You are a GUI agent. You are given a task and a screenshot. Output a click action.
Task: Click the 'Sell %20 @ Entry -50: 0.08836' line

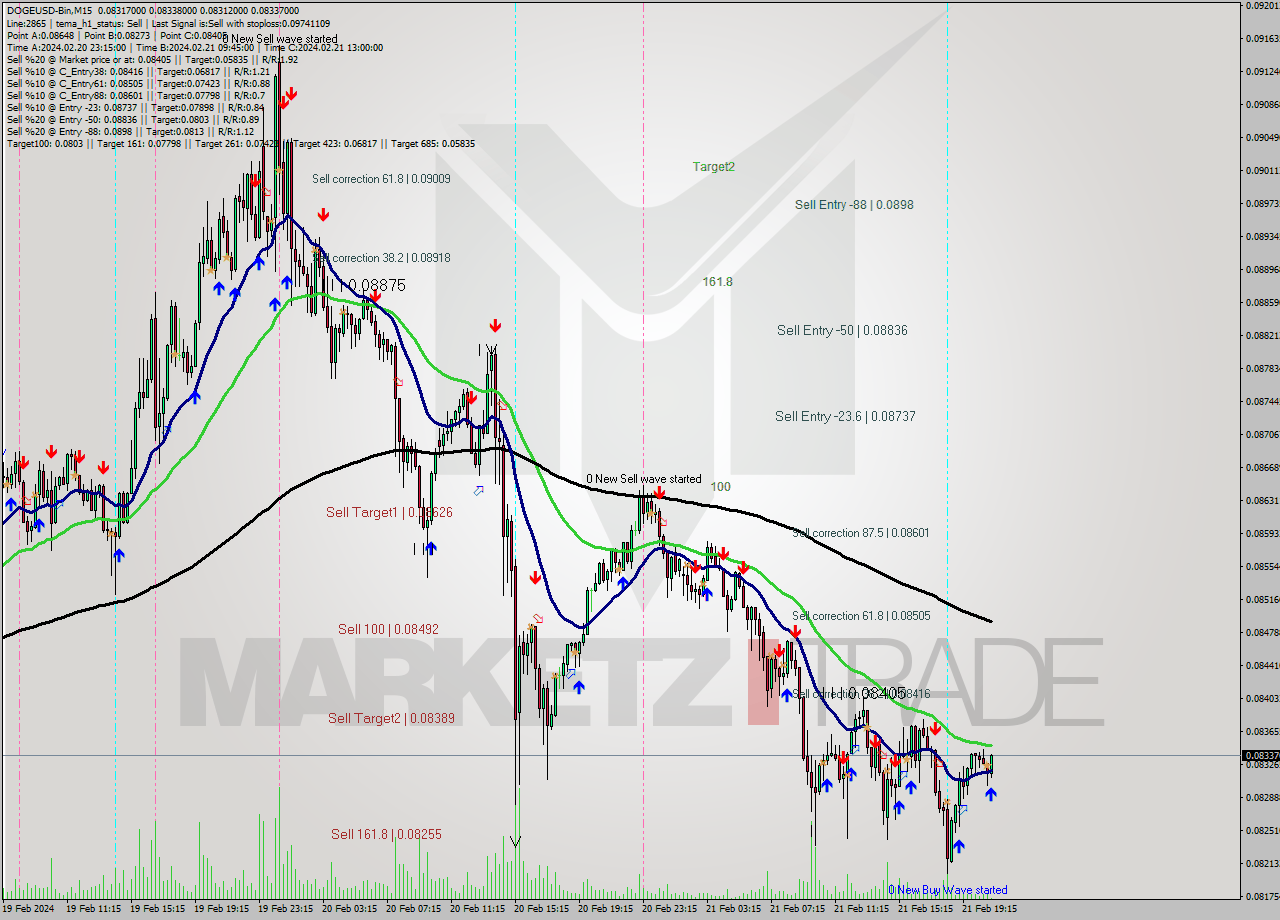pyautogui.click(x=133, y=119)
